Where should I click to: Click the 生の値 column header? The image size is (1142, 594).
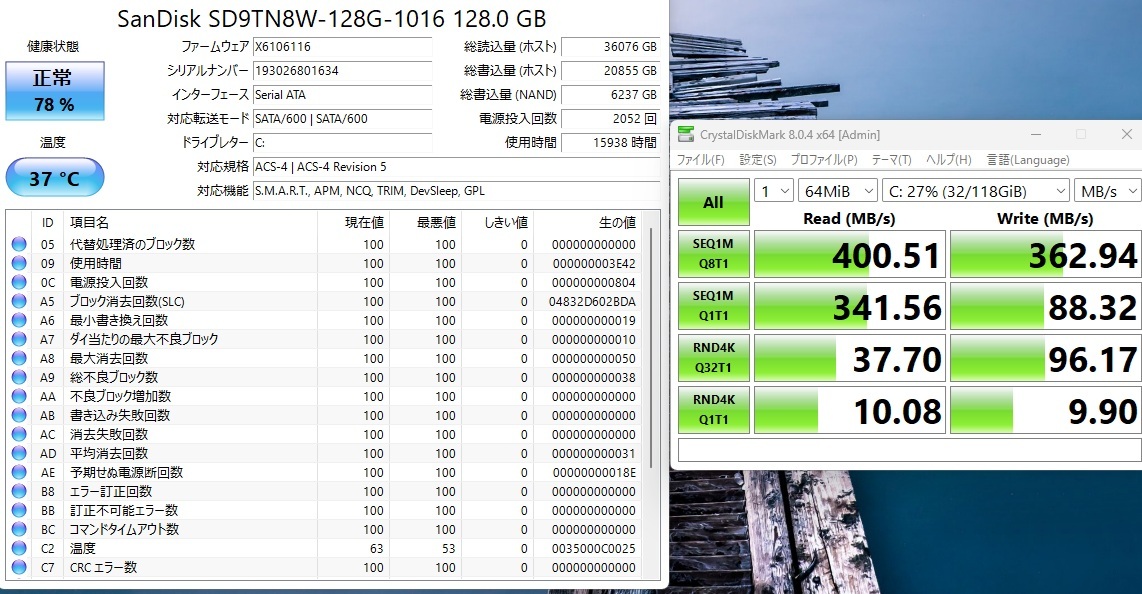(x=588, y=223)
